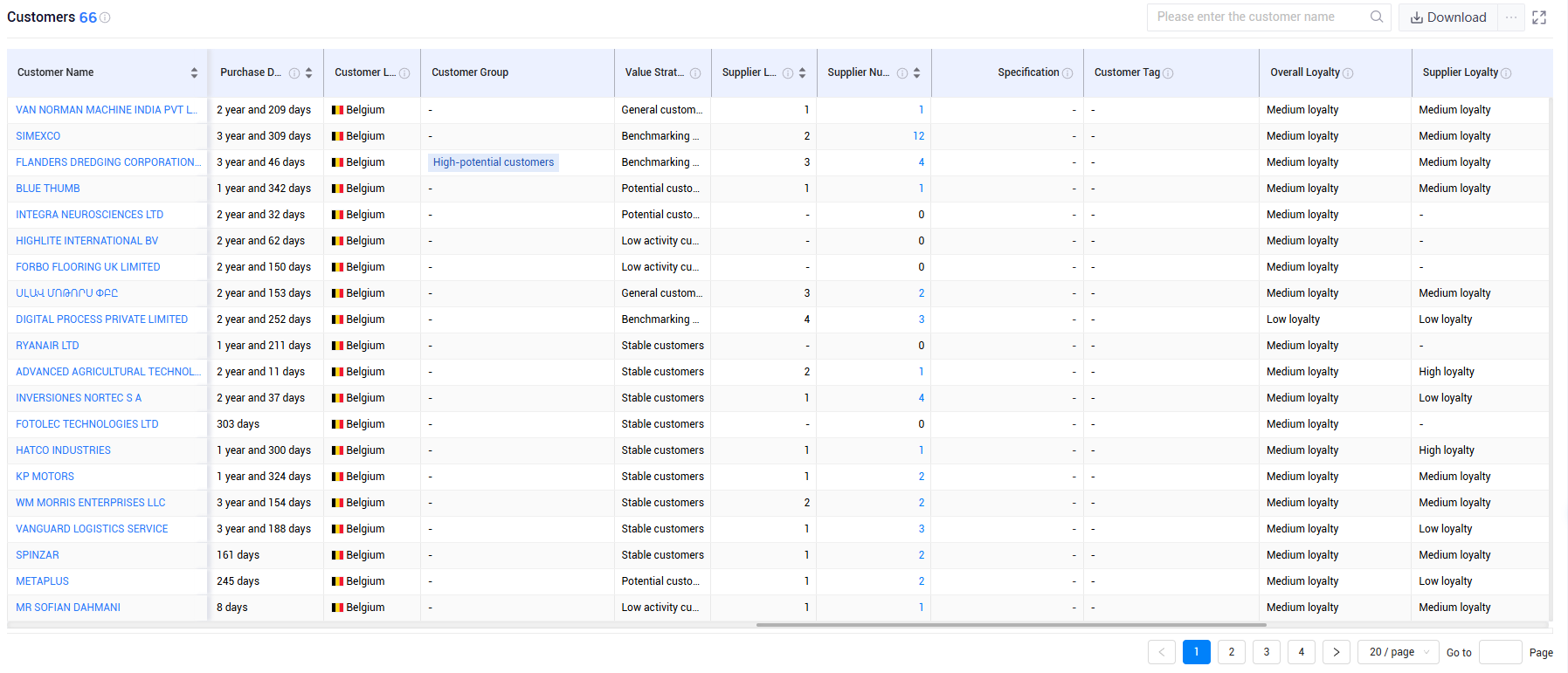The image size is (1568, 673).
Task: Click the search magnifier icon
Action: point(1377,17)
